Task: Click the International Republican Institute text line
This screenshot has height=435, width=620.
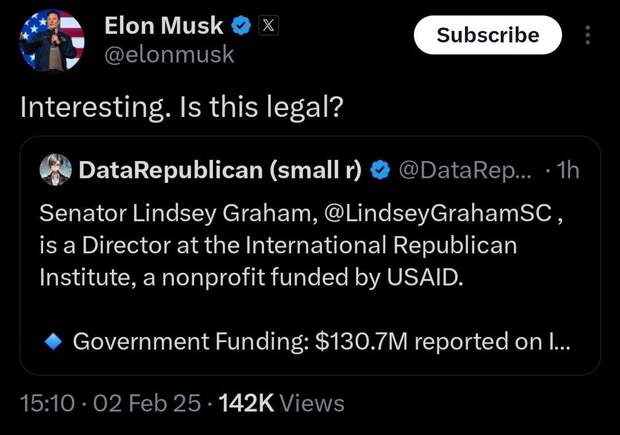Action: point(278,245)
